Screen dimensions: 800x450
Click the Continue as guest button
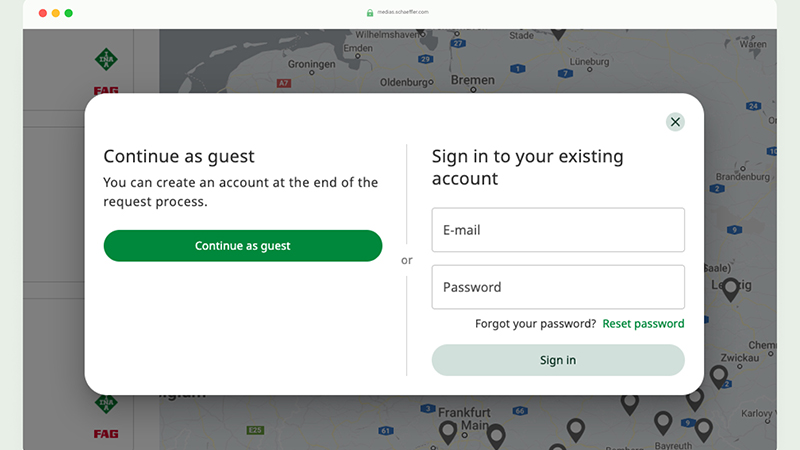243,246
